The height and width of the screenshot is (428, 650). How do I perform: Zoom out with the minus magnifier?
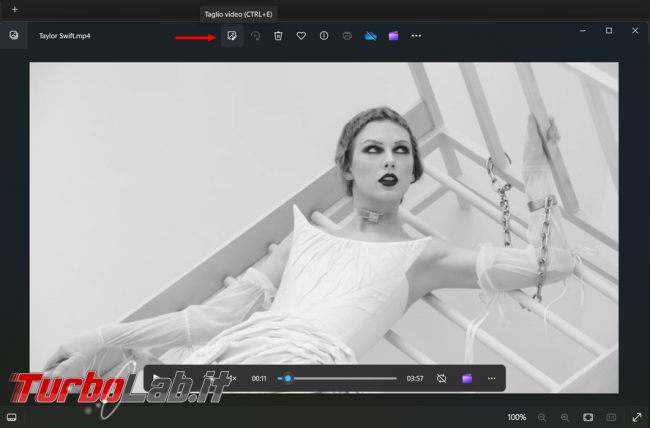(x=542, y=418)
